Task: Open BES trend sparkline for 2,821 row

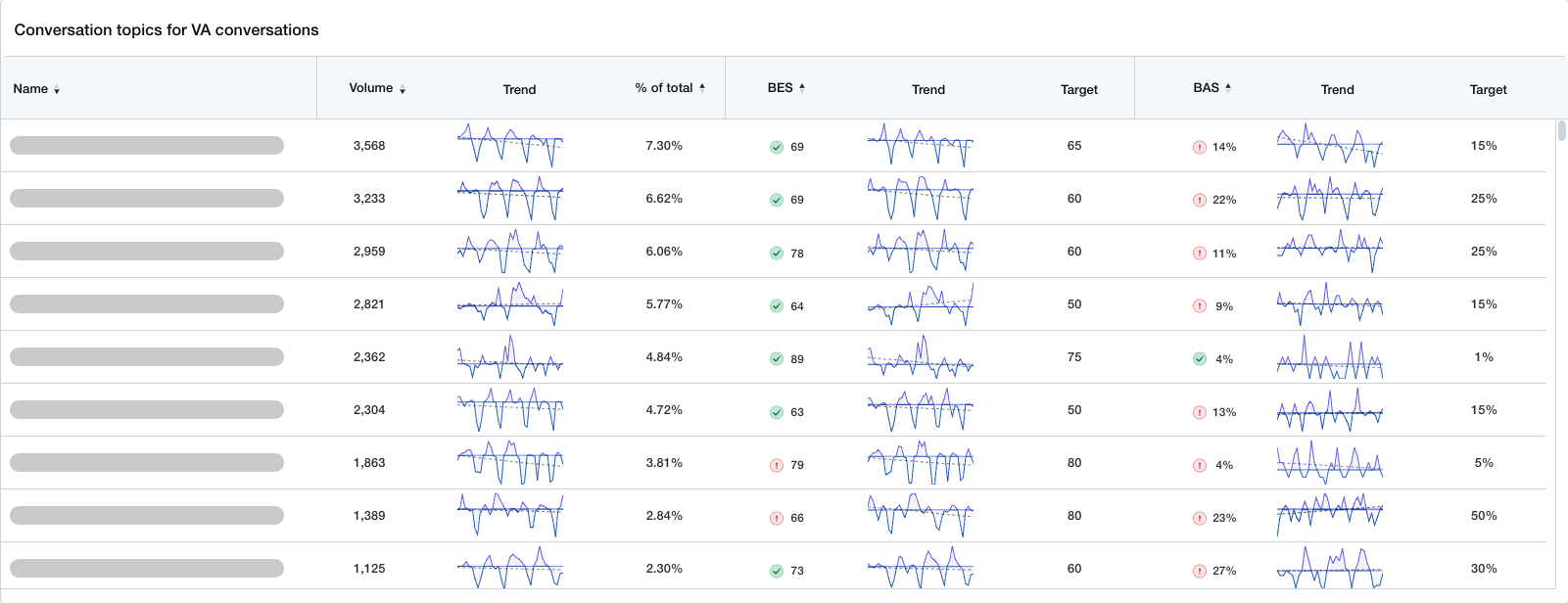Action: coord(920,304)
